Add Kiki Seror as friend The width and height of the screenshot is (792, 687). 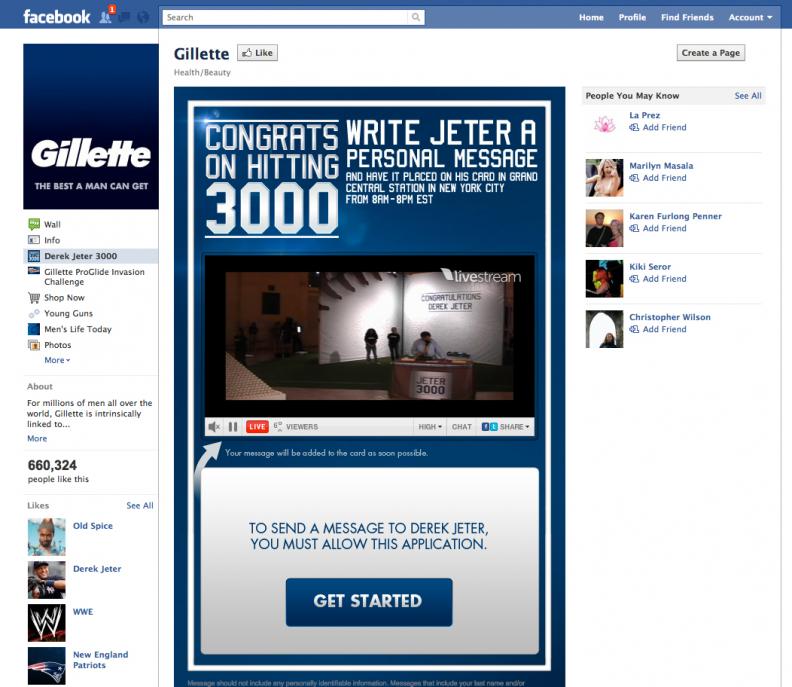[658, 279]
